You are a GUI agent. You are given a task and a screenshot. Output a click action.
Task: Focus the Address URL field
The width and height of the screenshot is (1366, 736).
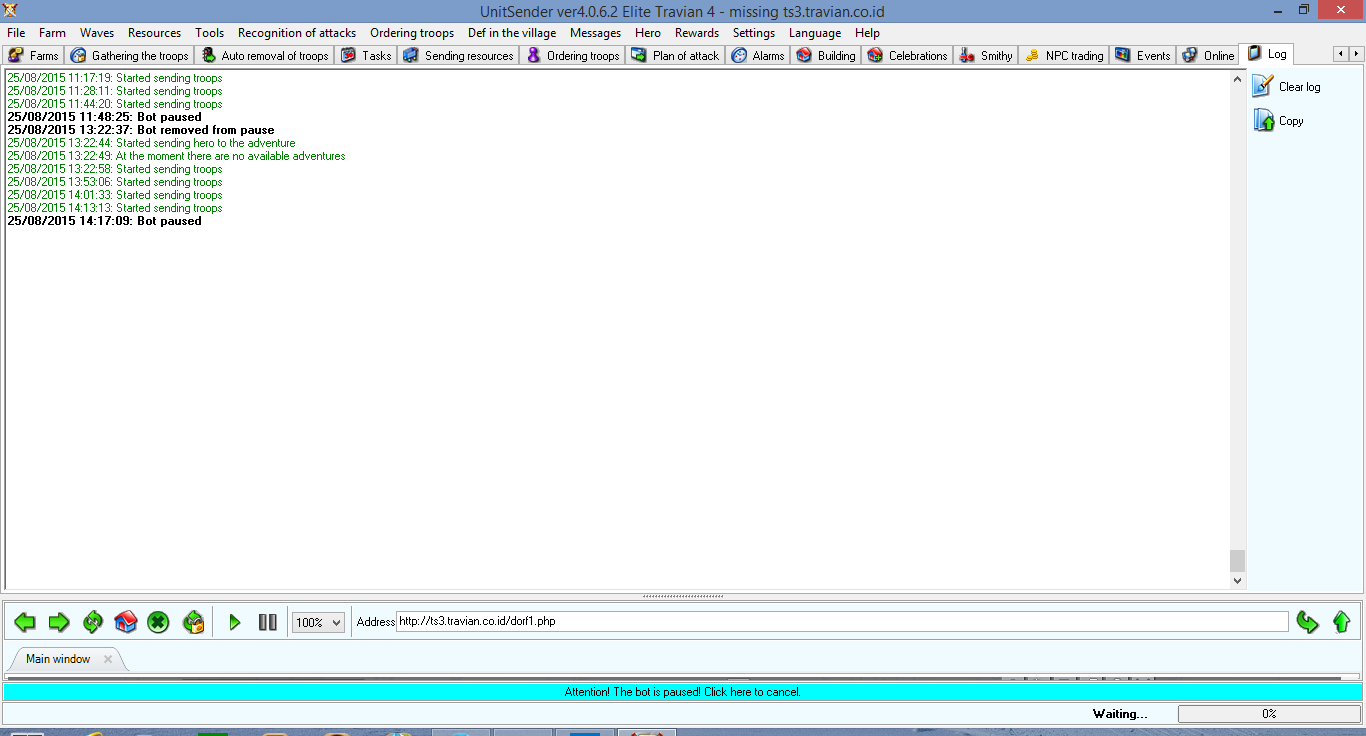(842, 621)
